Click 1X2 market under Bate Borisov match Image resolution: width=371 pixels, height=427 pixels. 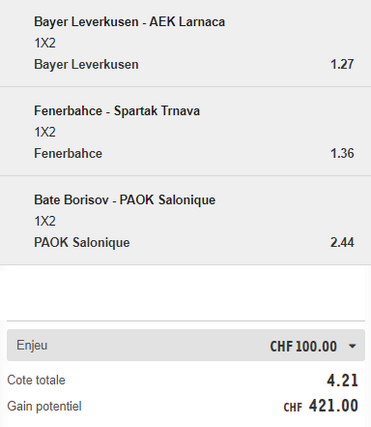(x=45, y=221)
